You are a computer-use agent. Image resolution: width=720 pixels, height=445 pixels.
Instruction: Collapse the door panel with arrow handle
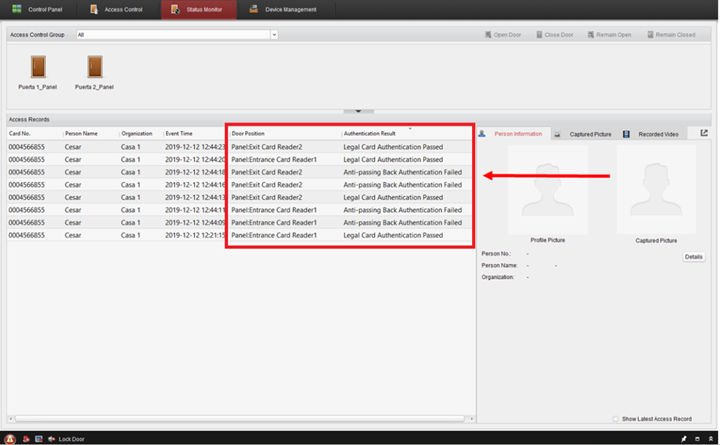click(359, 111)
